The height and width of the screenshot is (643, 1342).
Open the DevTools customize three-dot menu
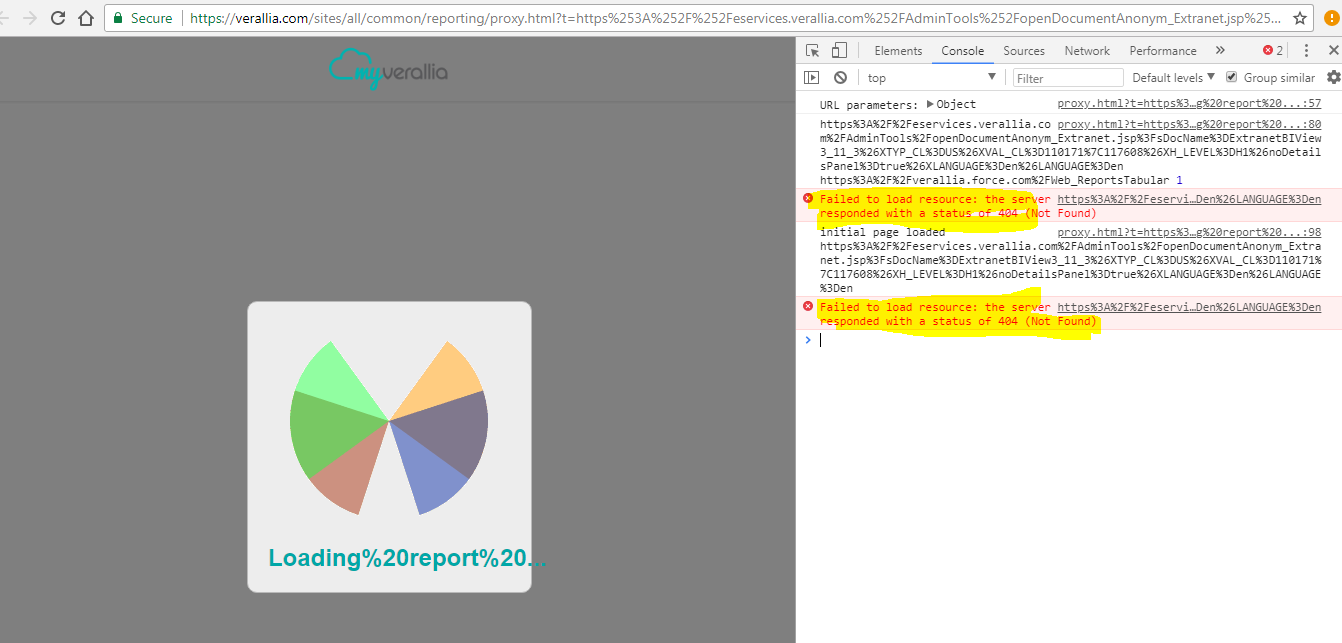click(x=1306, y=50)
